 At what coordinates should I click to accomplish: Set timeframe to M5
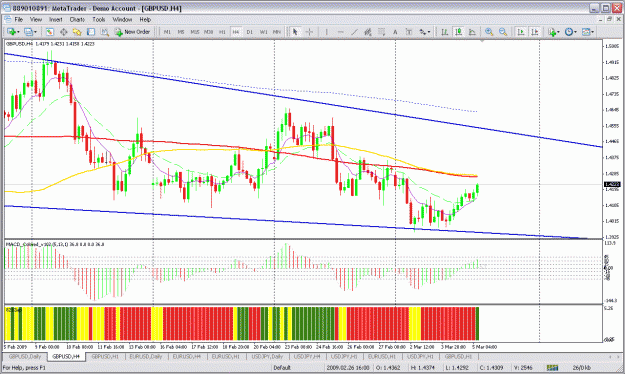(x=181, y=32)
